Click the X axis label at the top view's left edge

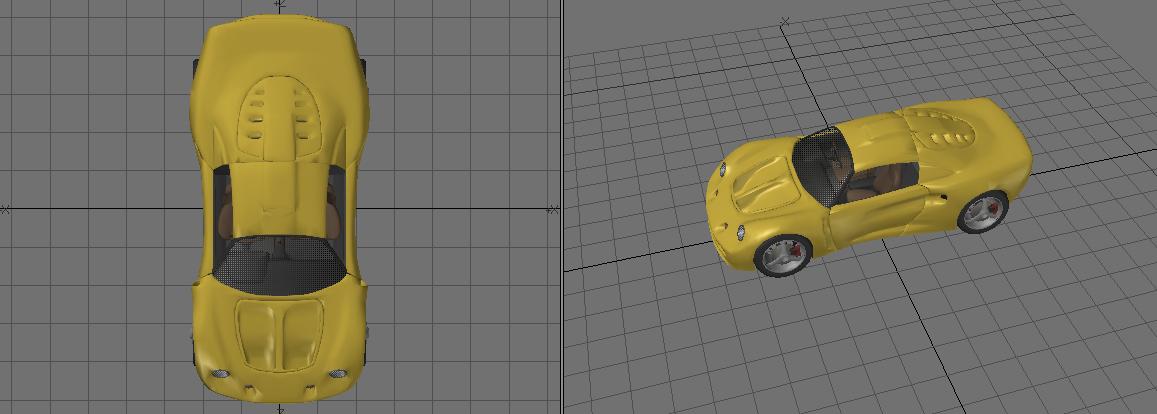6,210
